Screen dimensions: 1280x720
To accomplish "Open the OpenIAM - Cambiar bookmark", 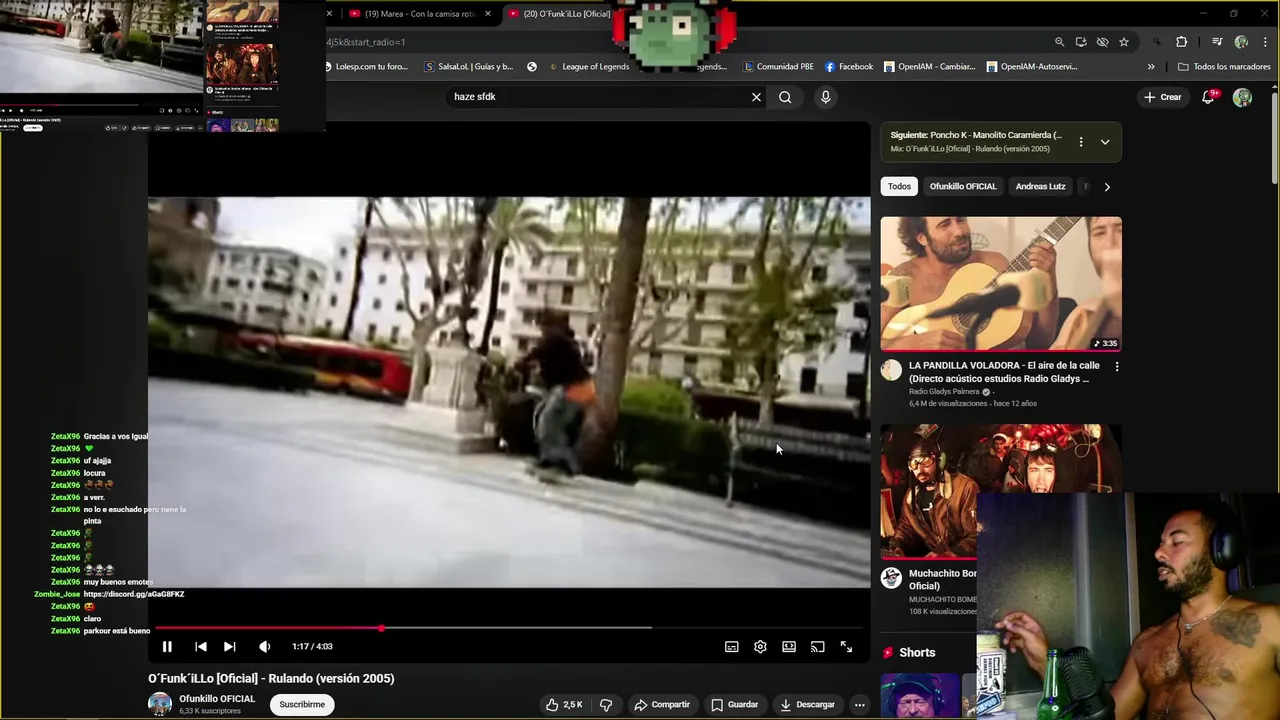I will 929,67.
